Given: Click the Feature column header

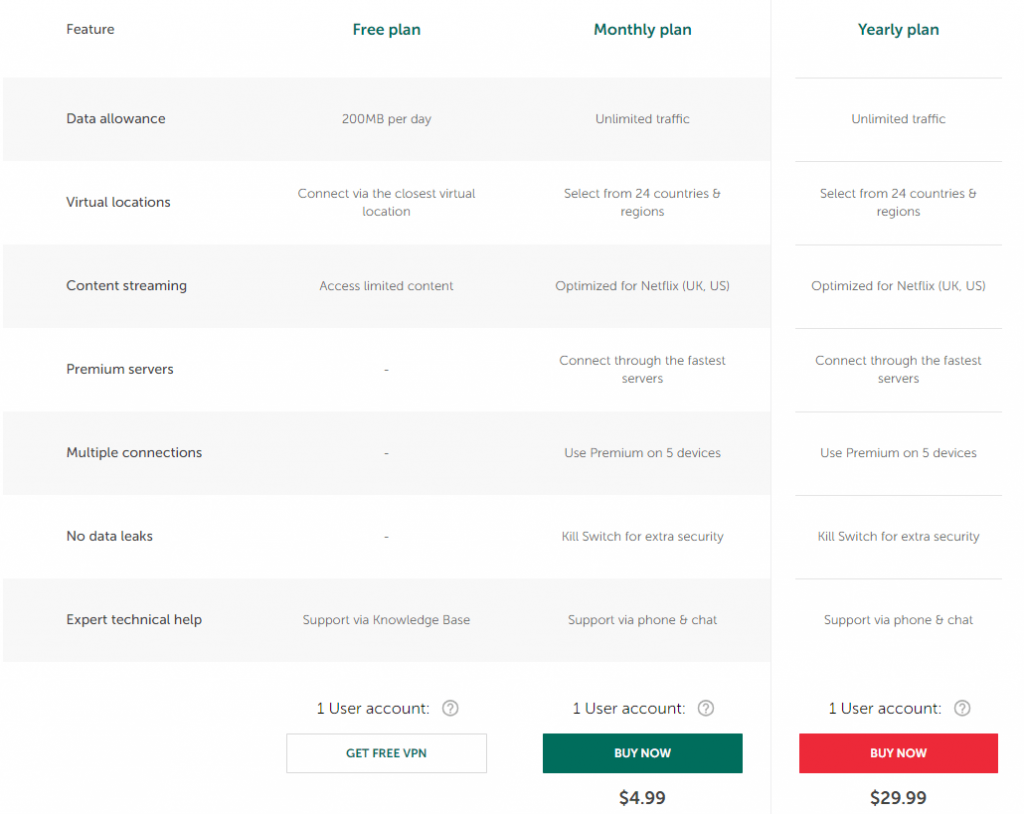Looking at the screenshot, I should pyautogui.click(x=90, y=29).
